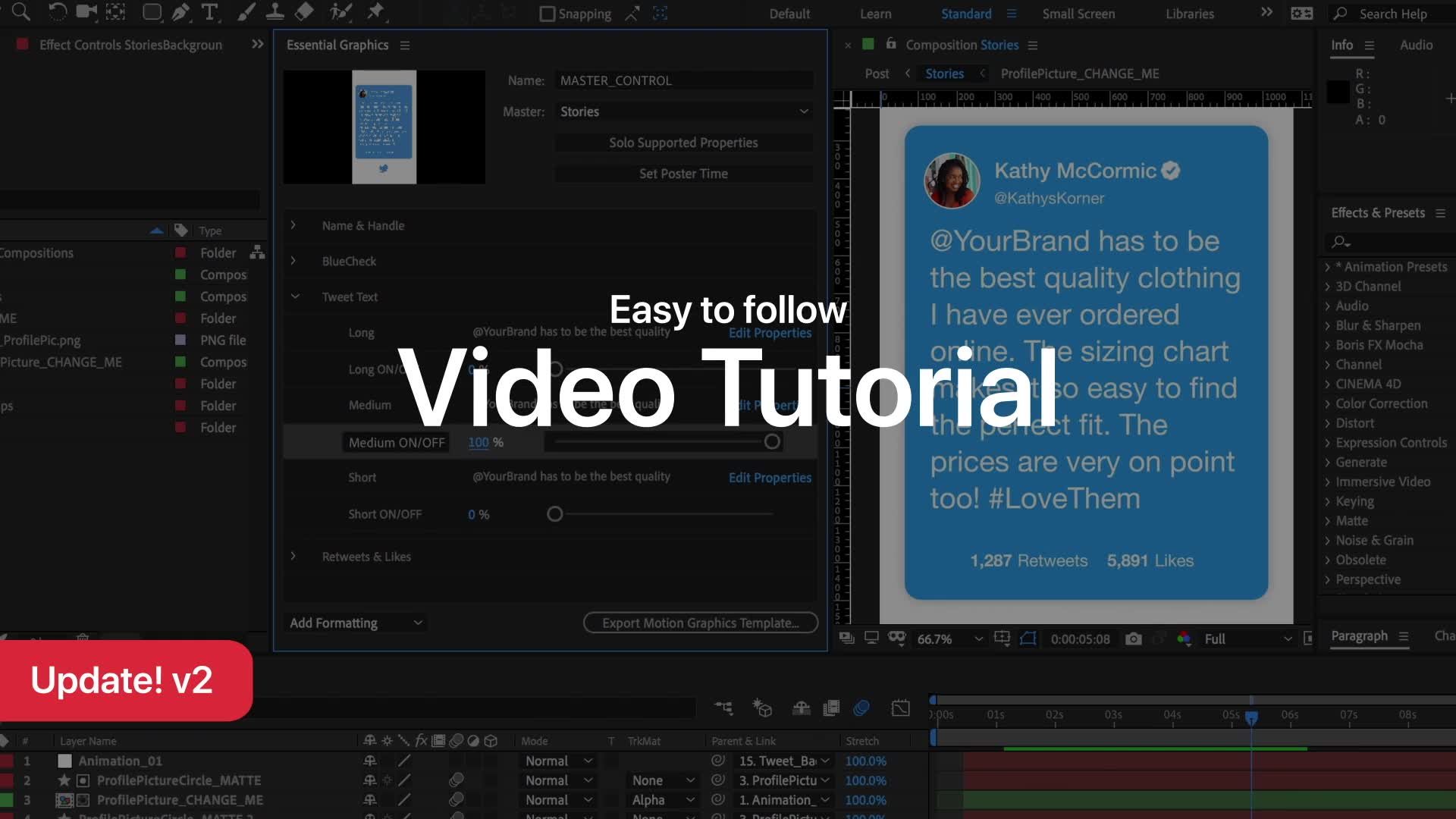Open the Master composition dropdown
This screenshot has height=819, width=1456.
(x=683, y=111)
